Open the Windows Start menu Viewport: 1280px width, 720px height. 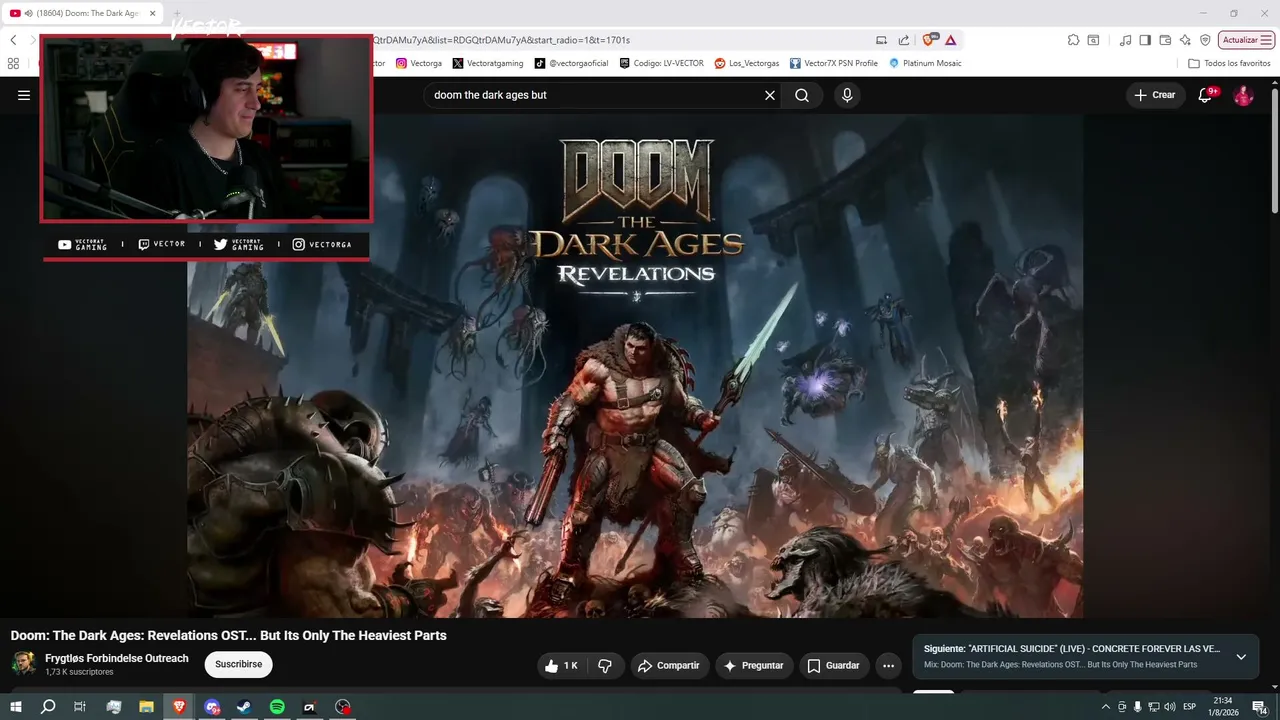[x=15, y=707]
